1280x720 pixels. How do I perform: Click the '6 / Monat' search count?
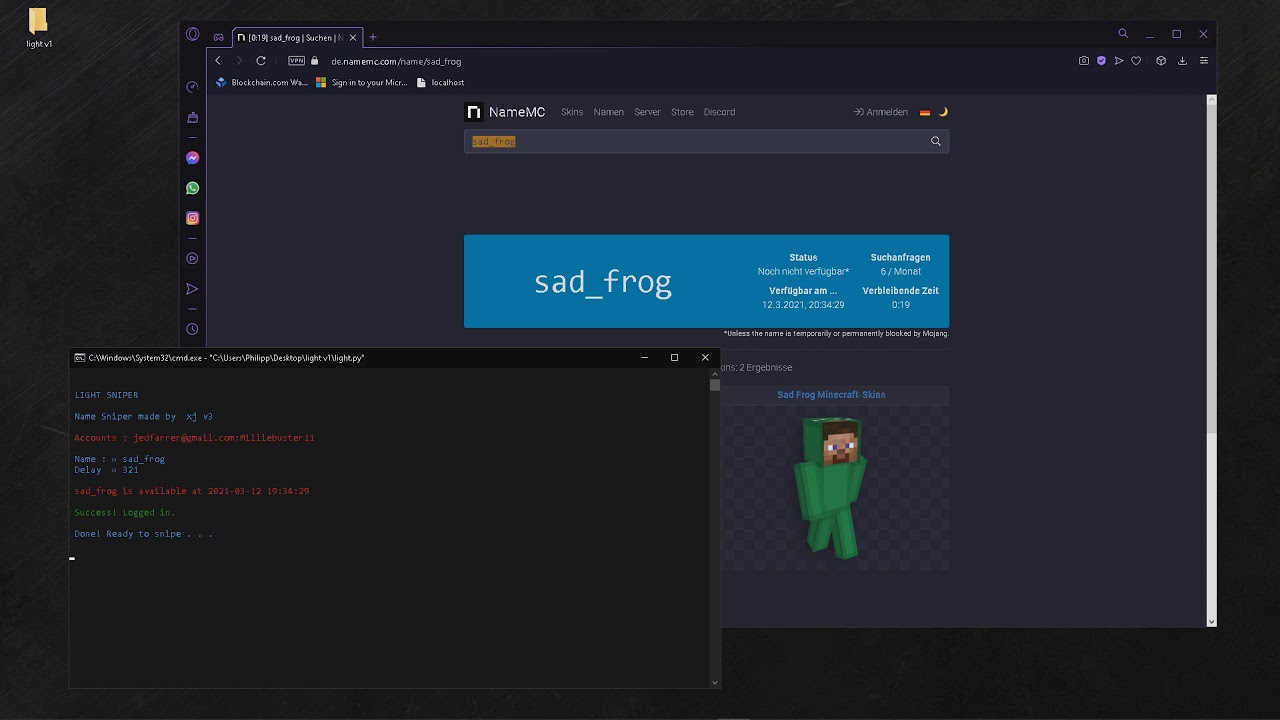point(901,272)
